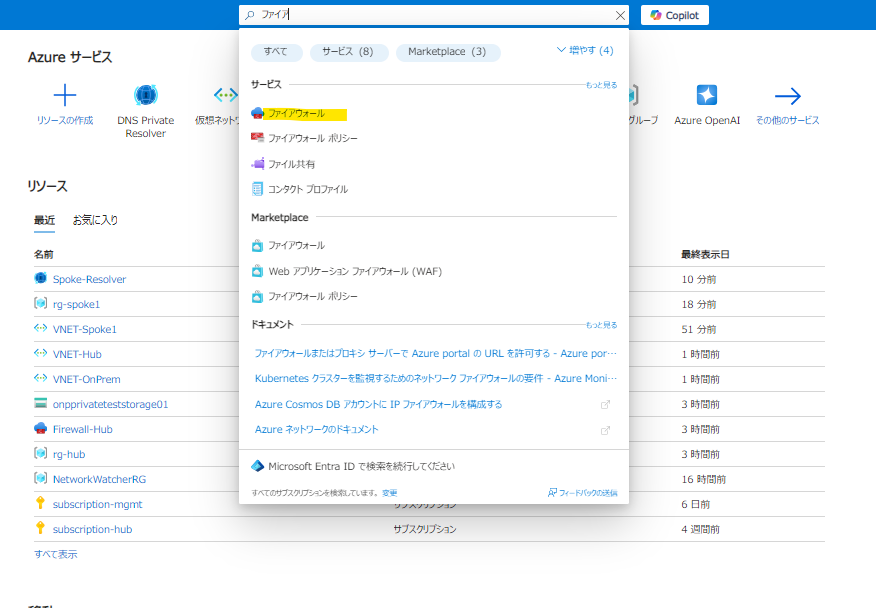
Task: Click もっと見る next to サービス heading
Action: pyautogui.click(x=601, y=85)
